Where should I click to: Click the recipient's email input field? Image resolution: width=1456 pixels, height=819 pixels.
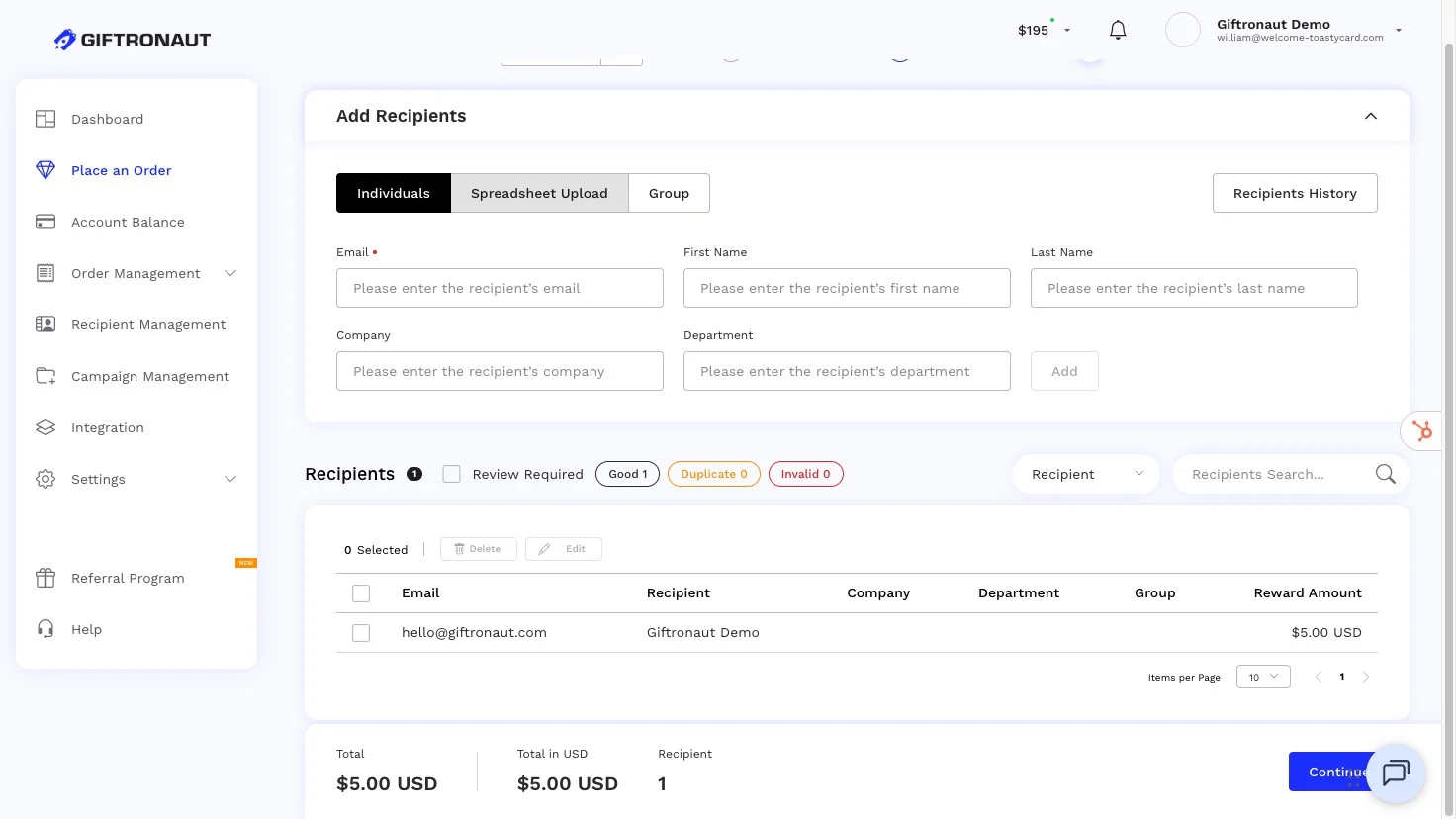(x=500, y=288)
